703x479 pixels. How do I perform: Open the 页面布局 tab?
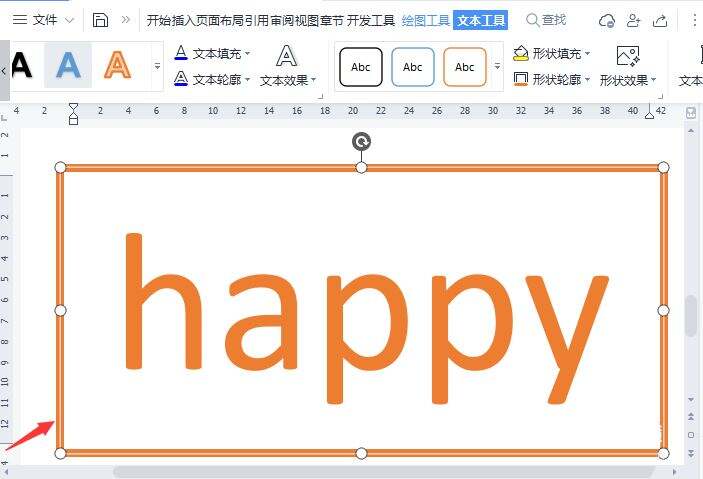220,21
